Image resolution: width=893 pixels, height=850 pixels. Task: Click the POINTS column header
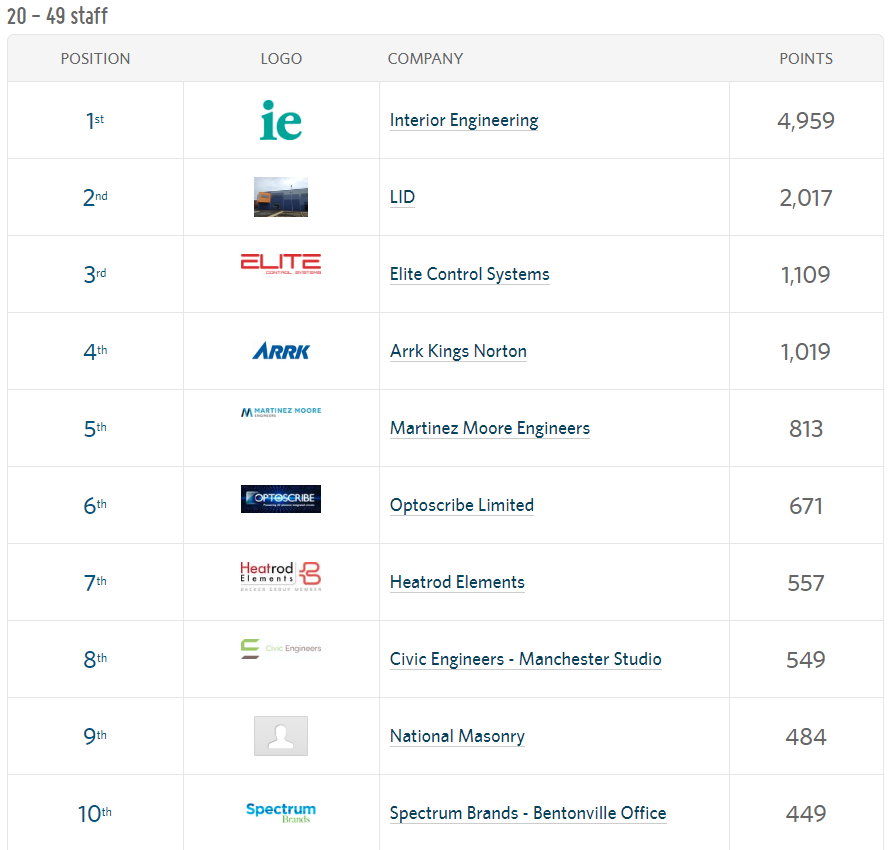(x=806, y=59)
